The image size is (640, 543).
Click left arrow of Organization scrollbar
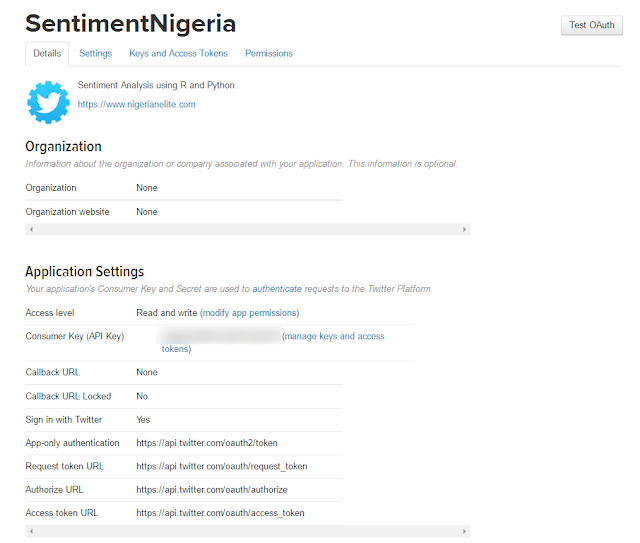[31, 229]
